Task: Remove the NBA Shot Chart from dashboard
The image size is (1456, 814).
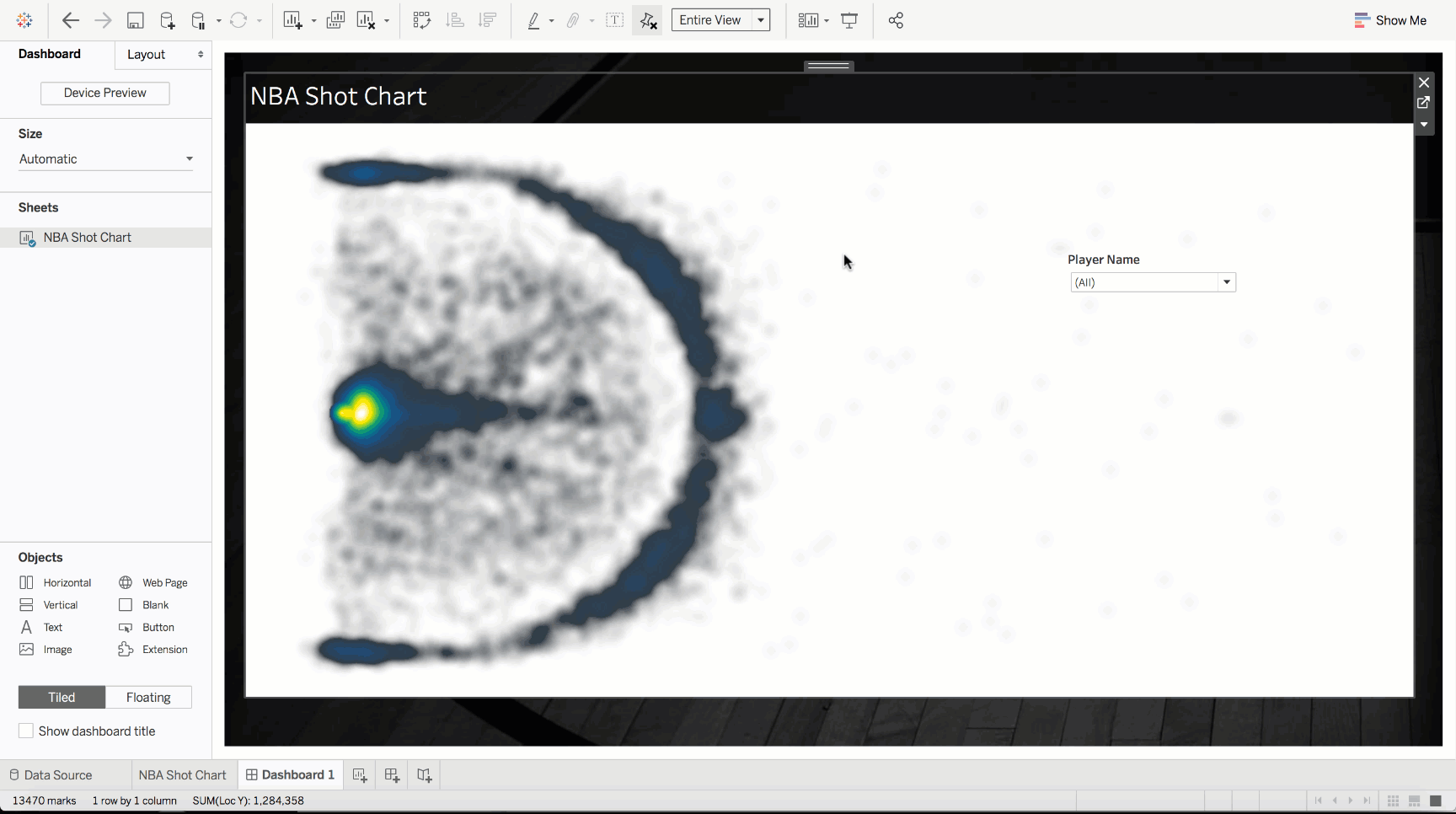Action: 1424,83
